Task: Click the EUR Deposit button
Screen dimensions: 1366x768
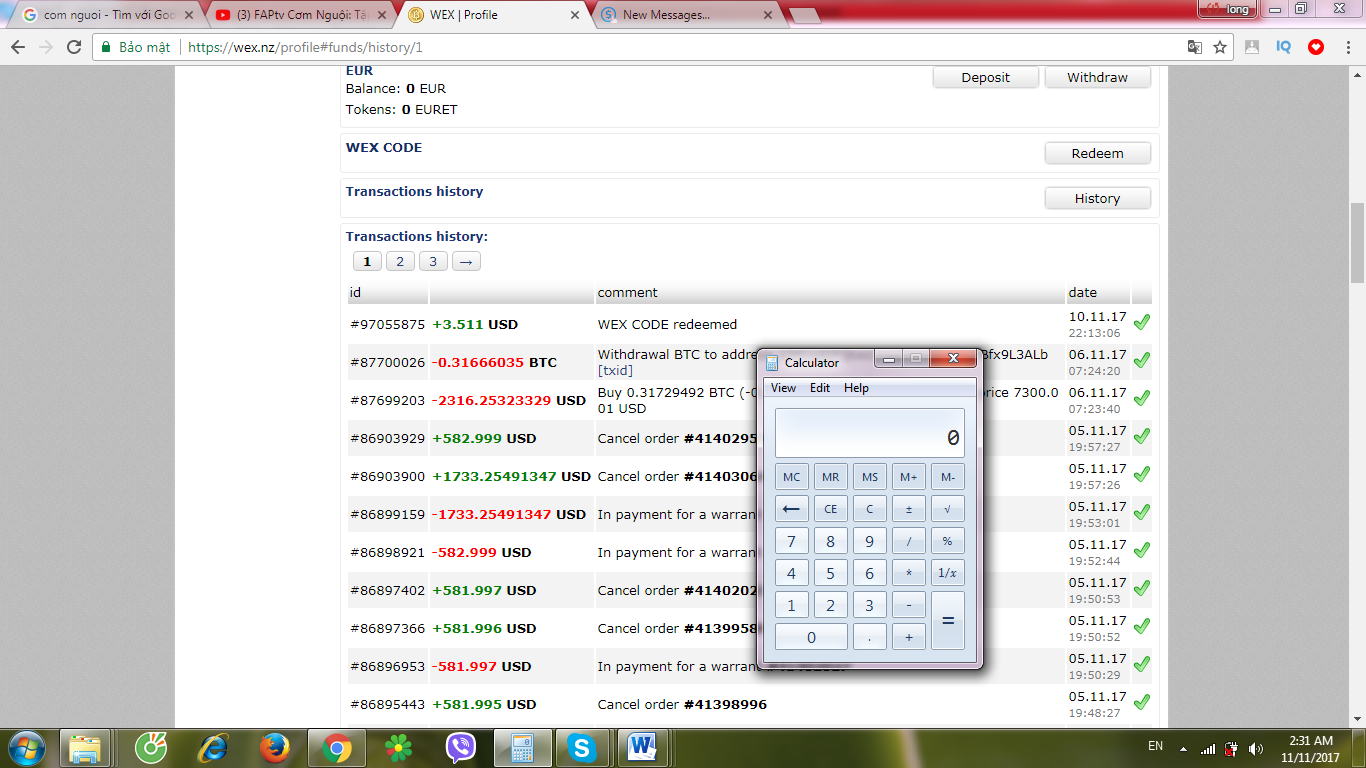Action: pos(986,78)
